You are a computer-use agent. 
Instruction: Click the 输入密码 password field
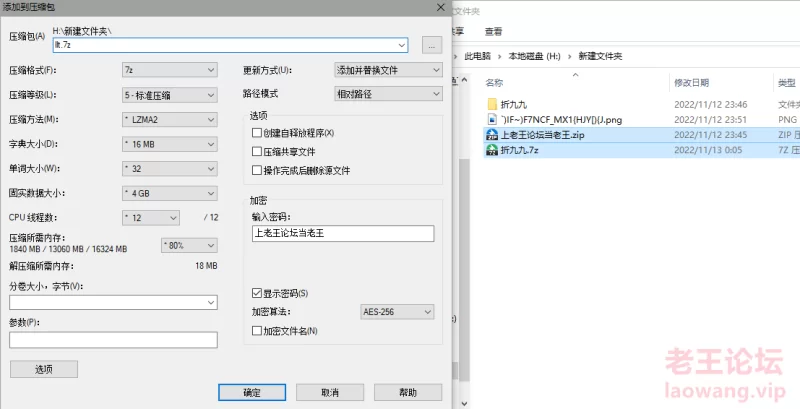pyautogui.click(x=343, y=234)
